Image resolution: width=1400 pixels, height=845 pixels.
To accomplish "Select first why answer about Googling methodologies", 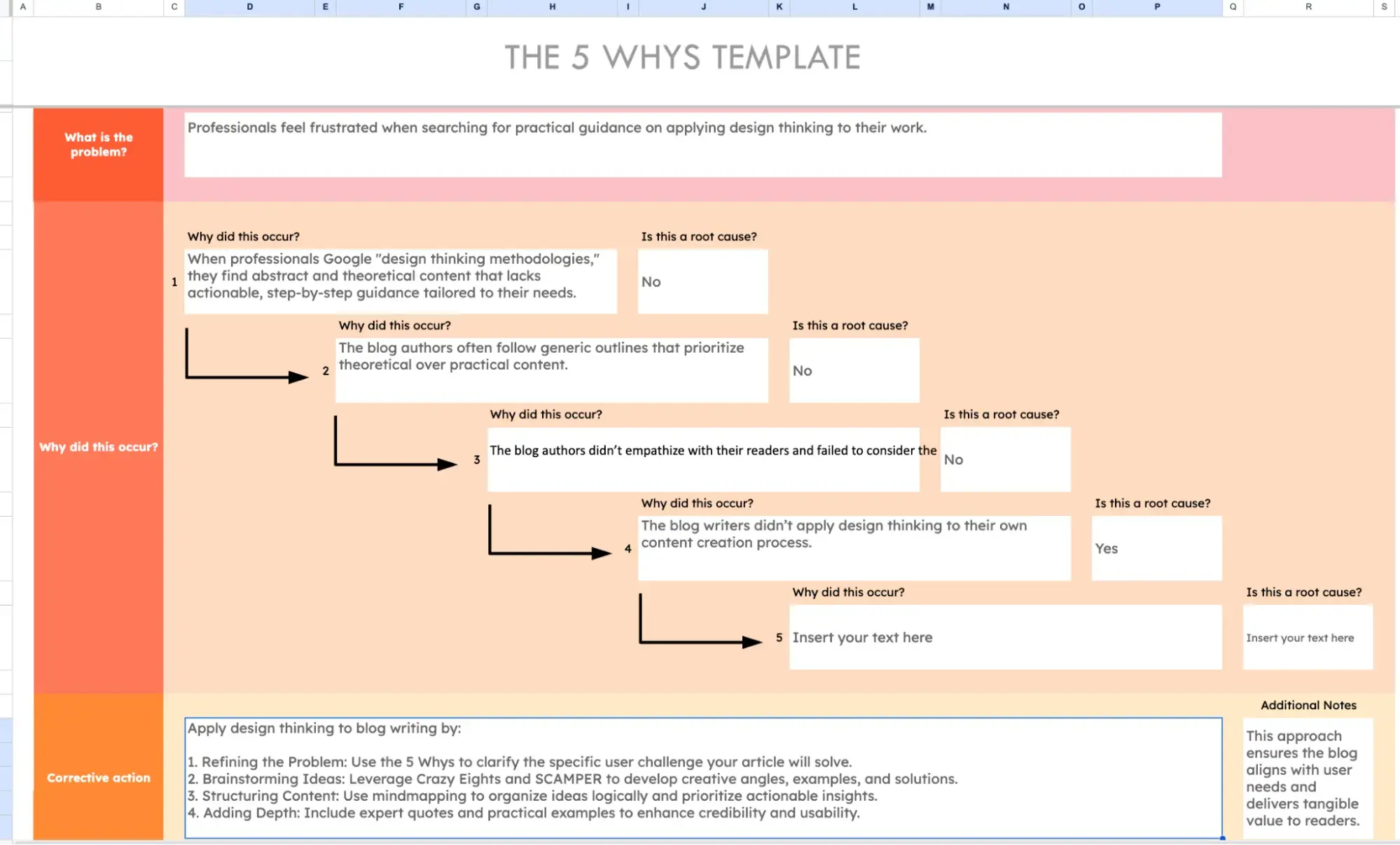I will pos(401,281).
